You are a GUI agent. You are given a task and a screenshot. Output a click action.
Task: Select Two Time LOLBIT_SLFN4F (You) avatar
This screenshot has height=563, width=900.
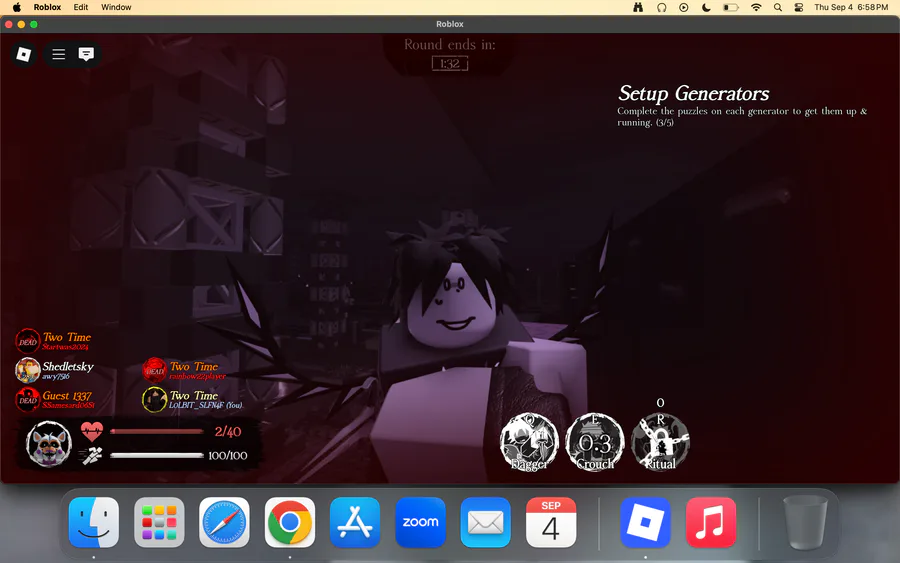pos(154,399)
